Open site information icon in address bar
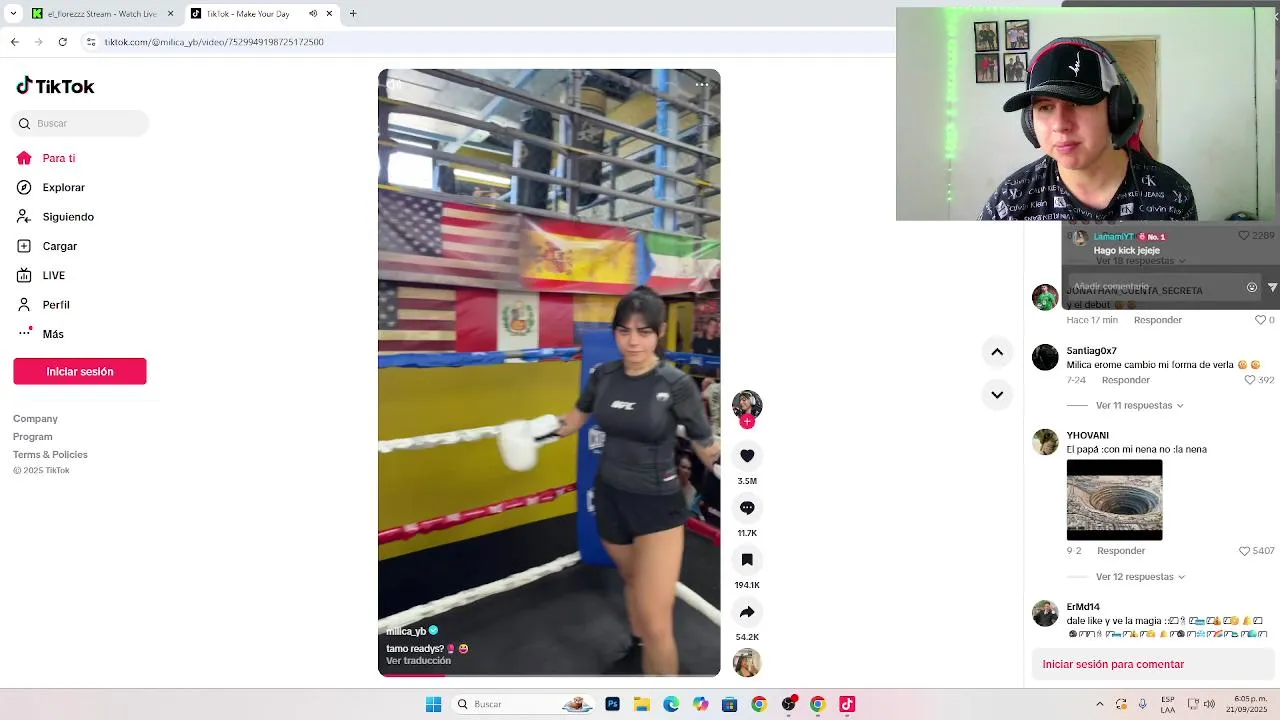Viewport: 1280px width, 720px height. 91,42
